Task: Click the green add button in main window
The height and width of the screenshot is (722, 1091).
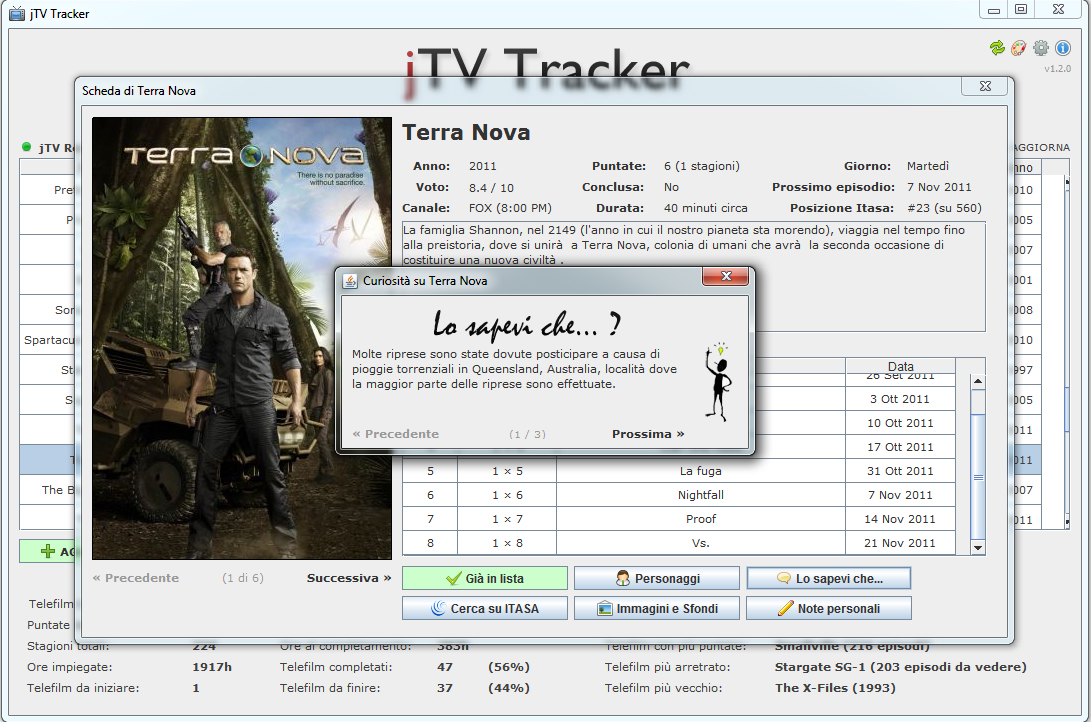Action: [x=47, y=551]
